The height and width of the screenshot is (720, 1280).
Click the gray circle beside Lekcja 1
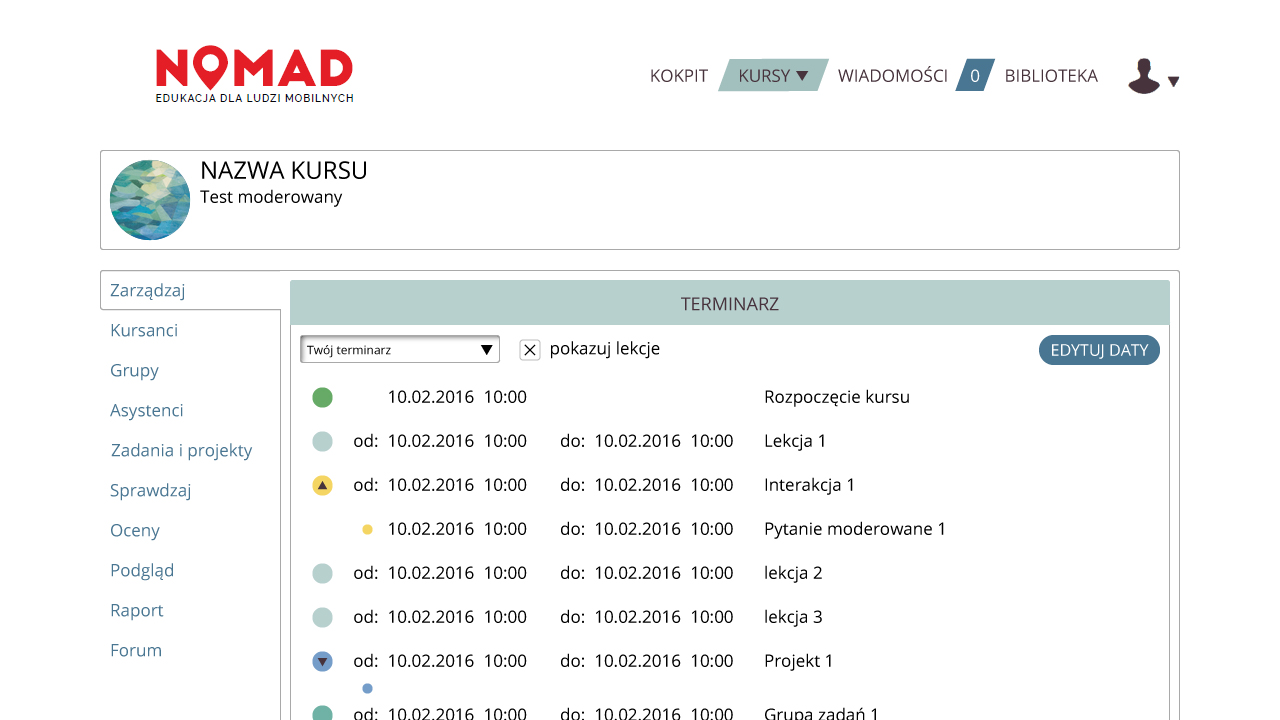pyautogui.click(x=322, y=441)
